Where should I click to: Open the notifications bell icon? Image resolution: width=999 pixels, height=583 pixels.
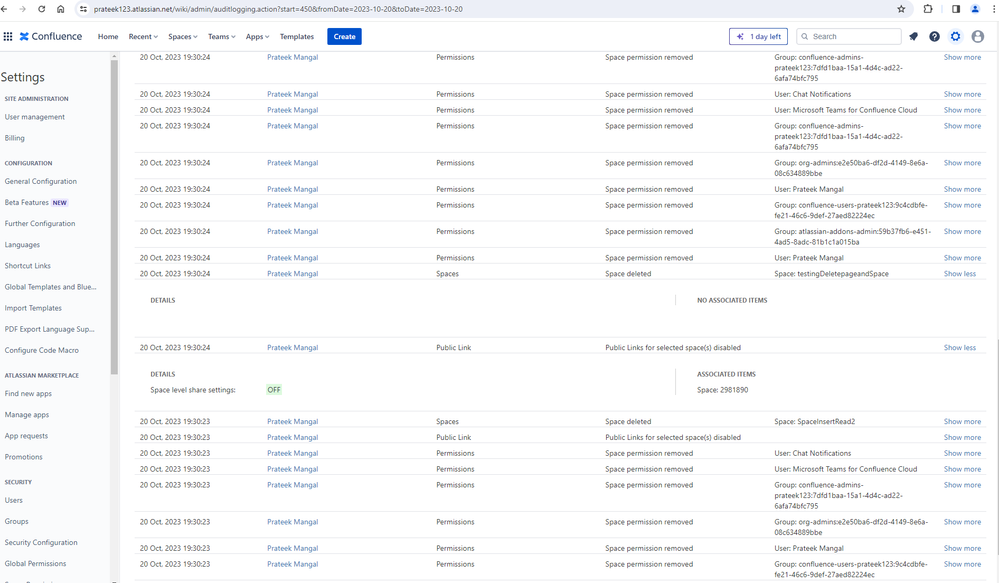[x=914, y=36]
